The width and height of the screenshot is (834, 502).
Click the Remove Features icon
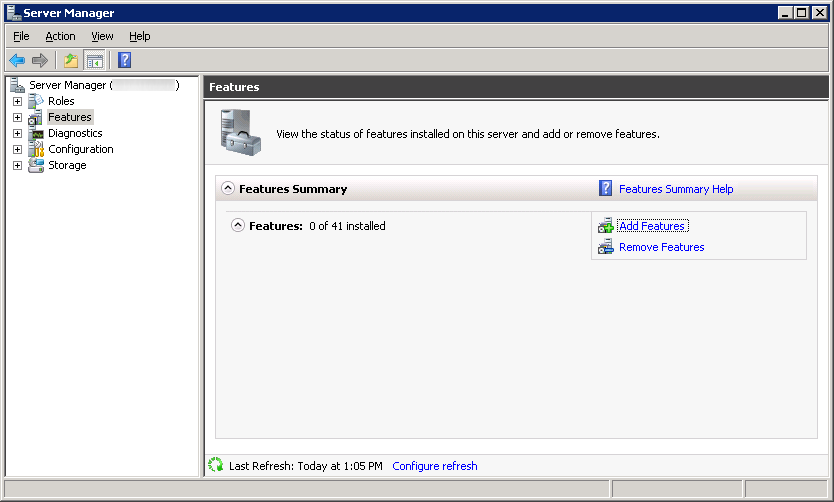[x=605, y=247]
